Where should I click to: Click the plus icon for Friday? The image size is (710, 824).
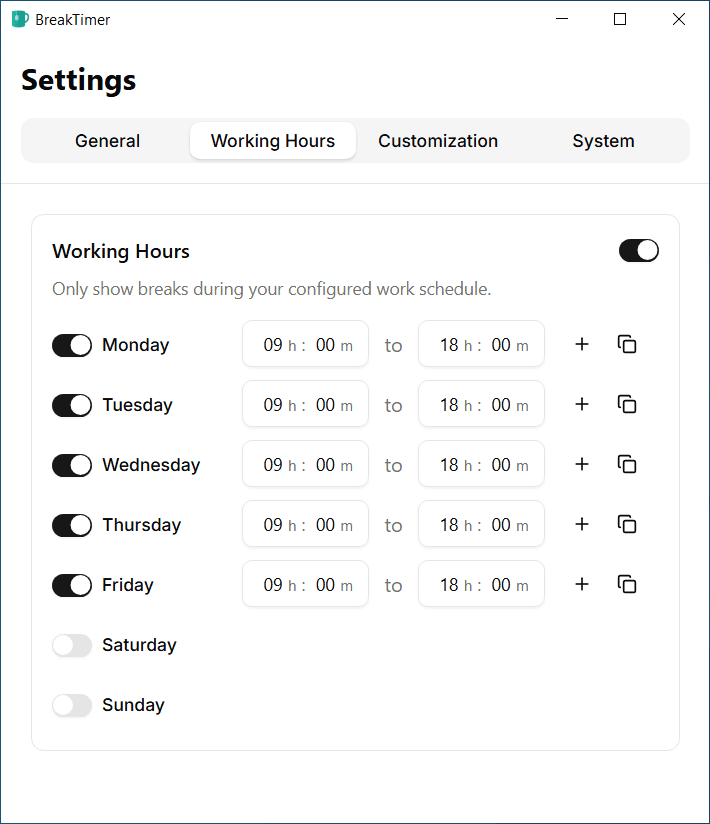pos(582,584)
